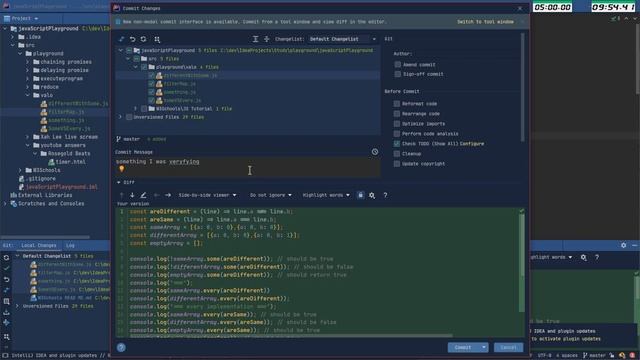Open Diff help question mark icon
640x360 pixels.
385,195
